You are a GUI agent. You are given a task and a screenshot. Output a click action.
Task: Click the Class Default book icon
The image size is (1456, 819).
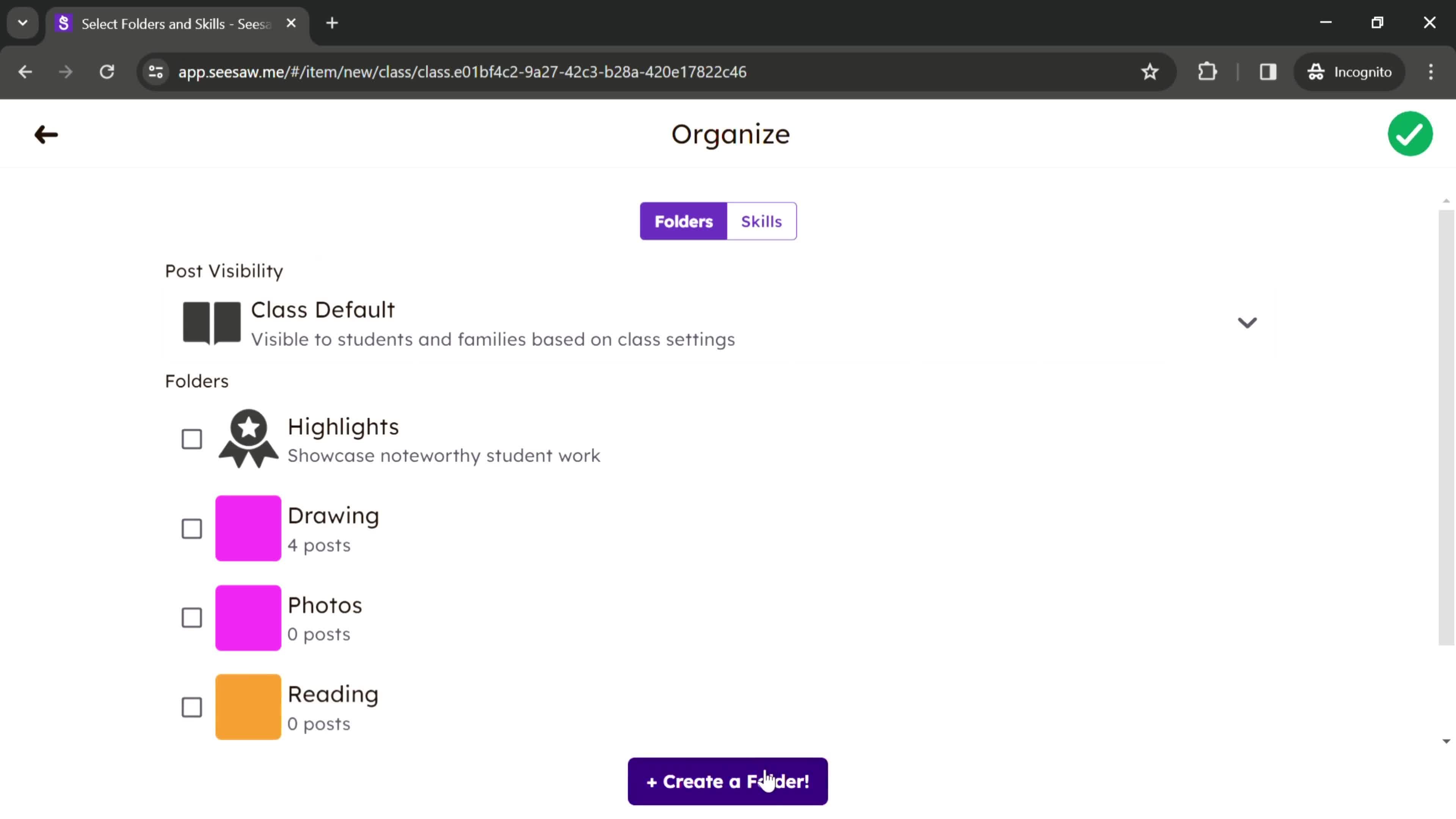click(211, 322)
